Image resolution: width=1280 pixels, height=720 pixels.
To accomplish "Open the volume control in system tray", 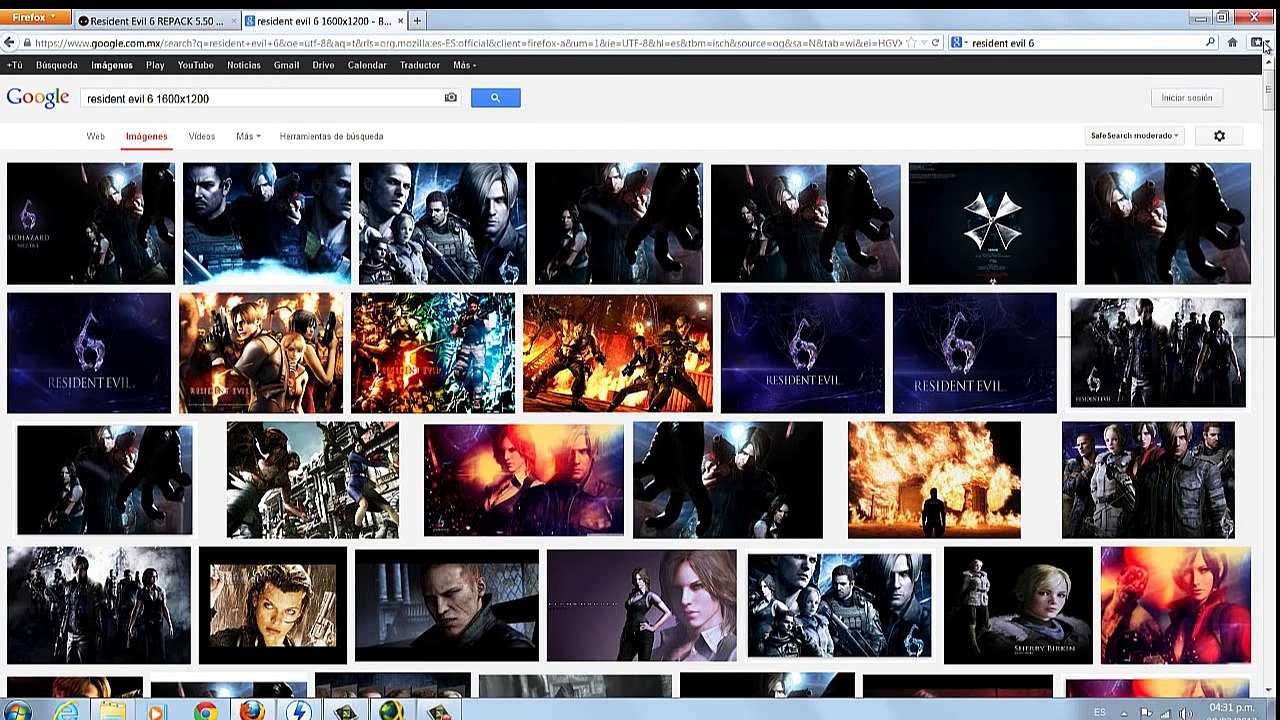I will click(1186, 713).
